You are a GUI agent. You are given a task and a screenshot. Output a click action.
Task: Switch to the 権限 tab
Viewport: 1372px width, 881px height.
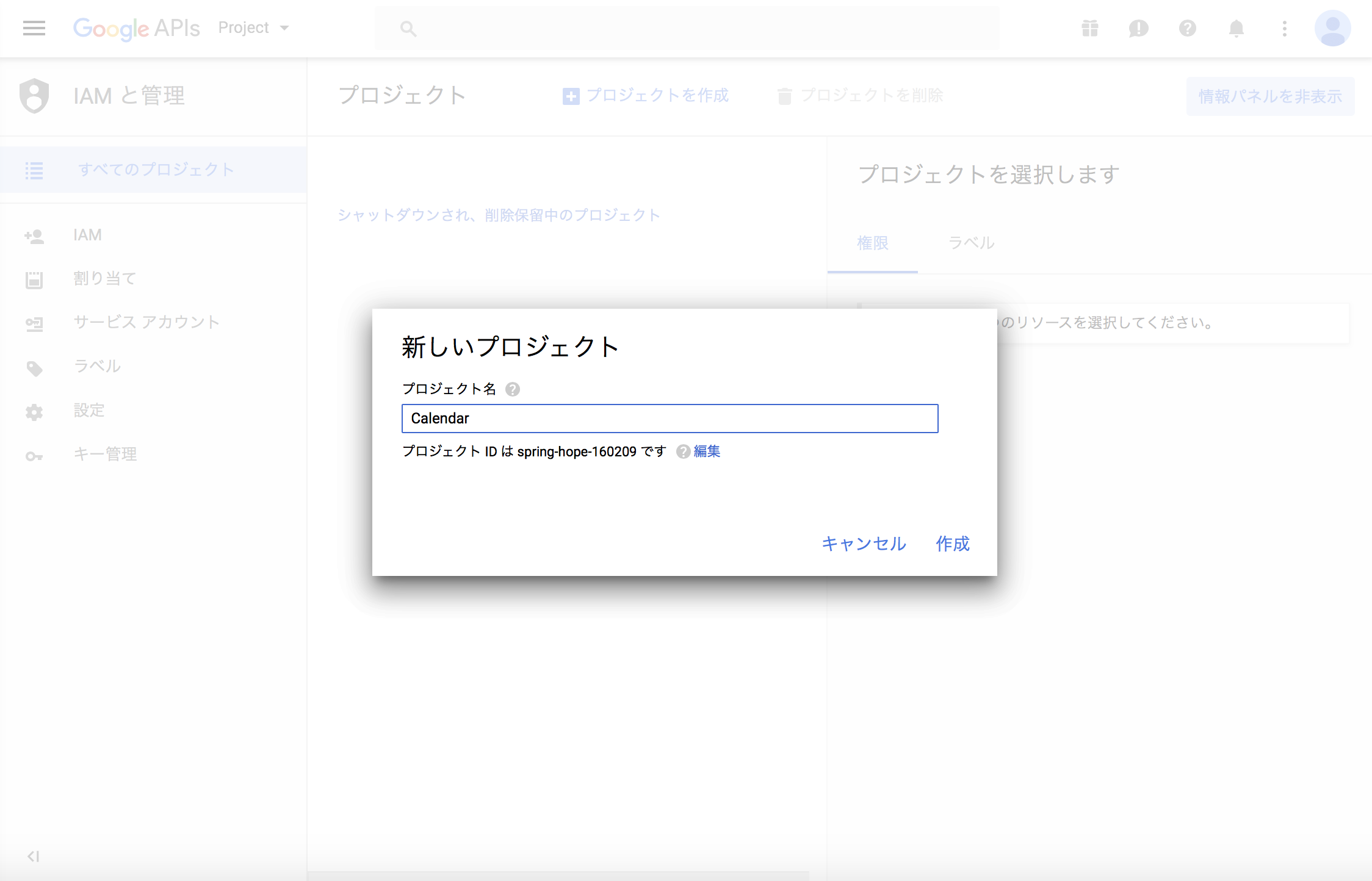(x=873, y=243)
